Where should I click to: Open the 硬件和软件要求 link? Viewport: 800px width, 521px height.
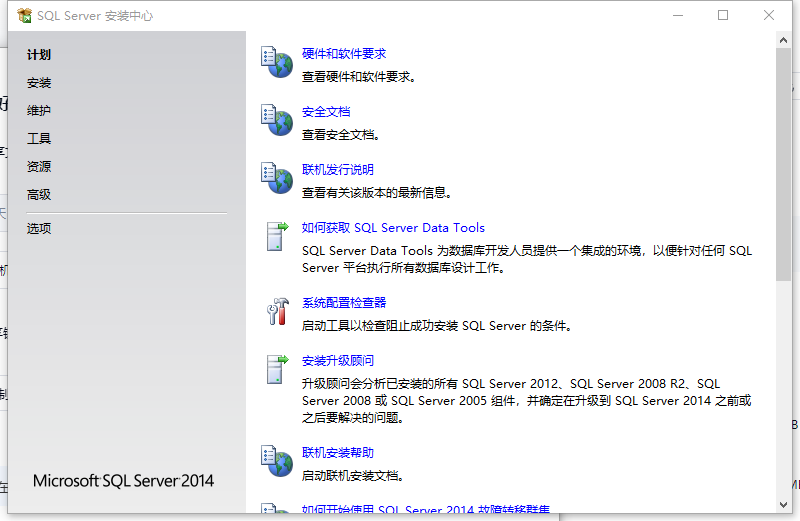click(x=344, y=54)
